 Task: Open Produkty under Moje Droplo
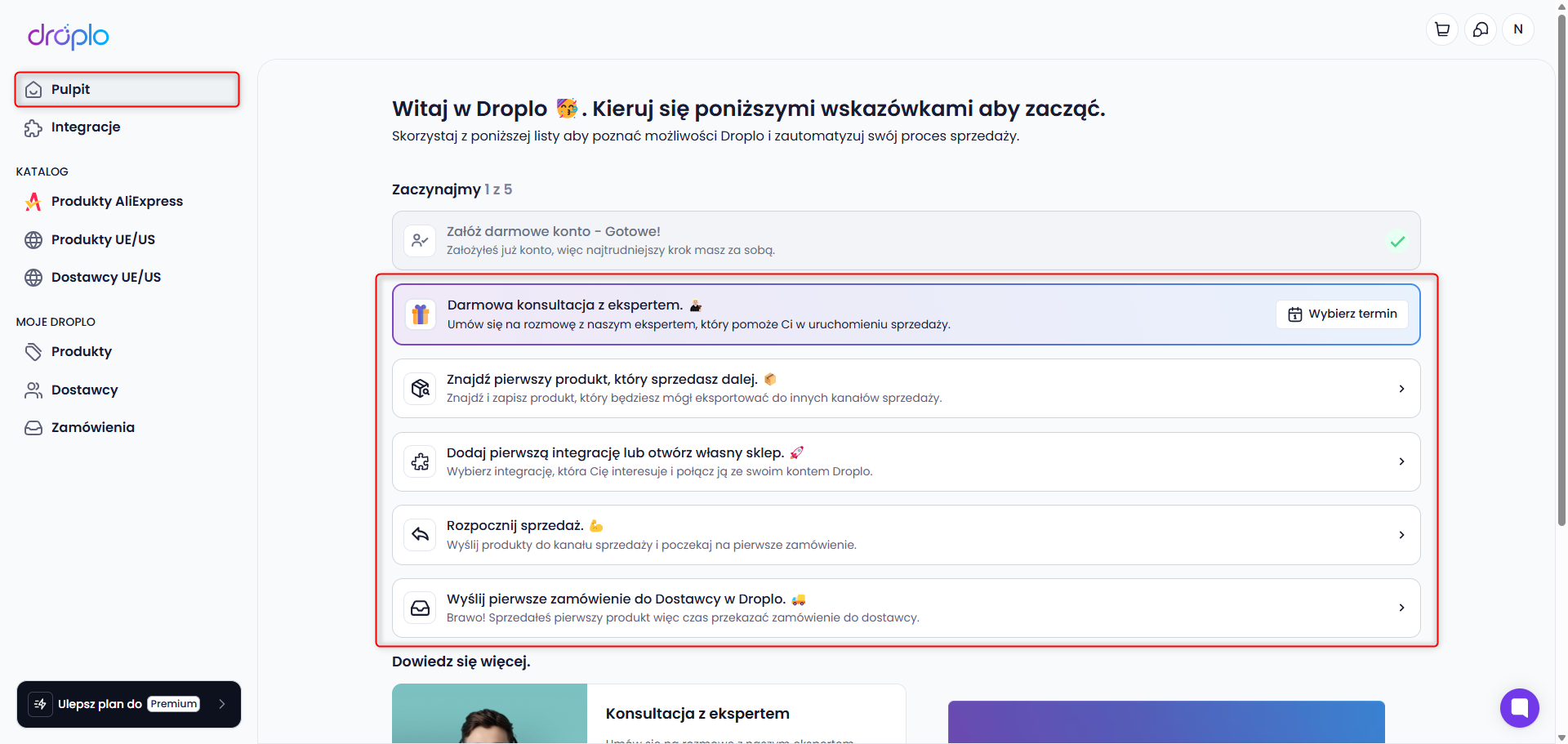(127, 352)
